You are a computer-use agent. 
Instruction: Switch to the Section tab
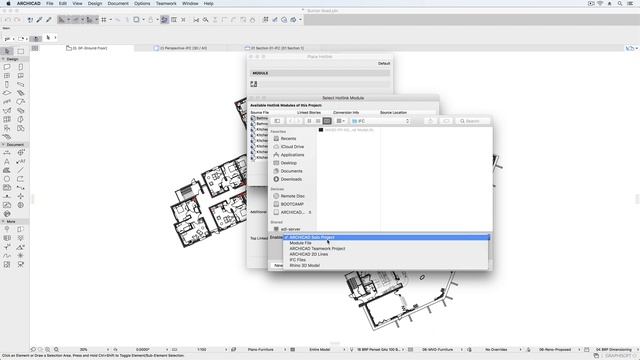point(276,48)
